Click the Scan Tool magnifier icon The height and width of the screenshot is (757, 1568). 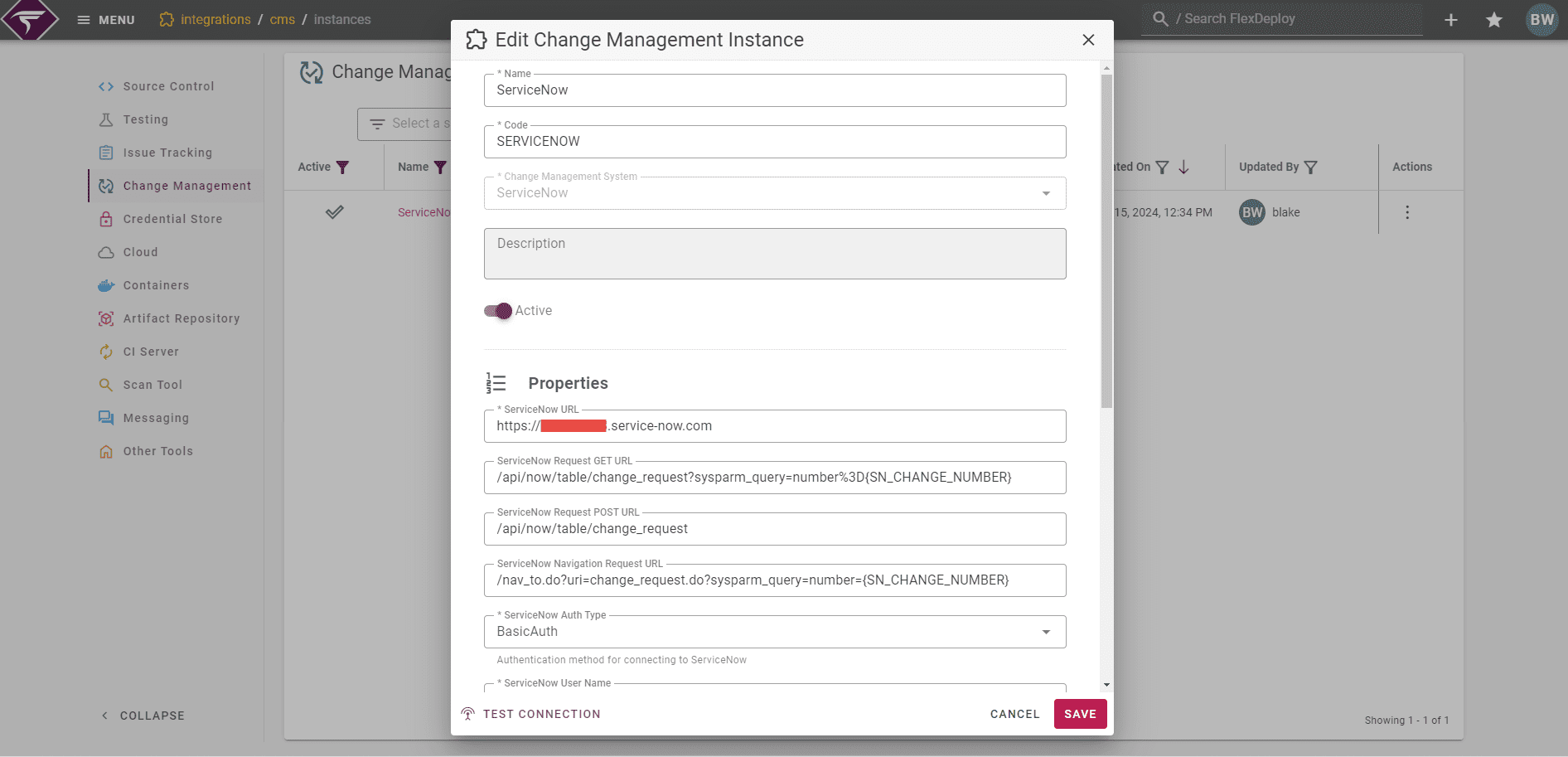[106, 385]
